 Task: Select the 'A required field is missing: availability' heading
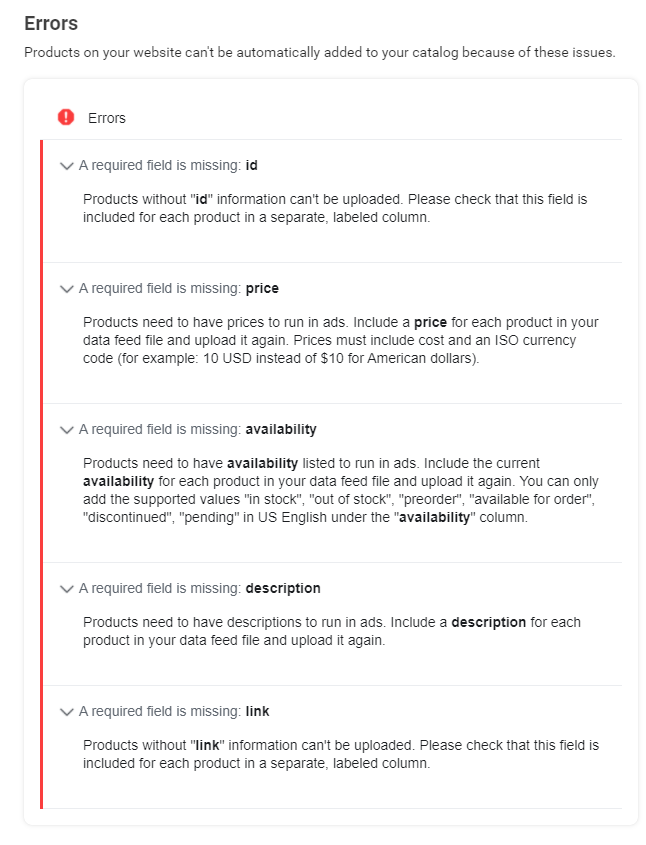pyautogui.click(x=197, y=430)
